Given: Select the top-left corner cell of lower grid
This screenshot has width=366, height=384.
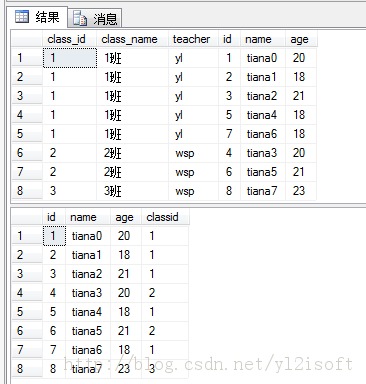Looking at the screenshot, I should coord(27,217).
